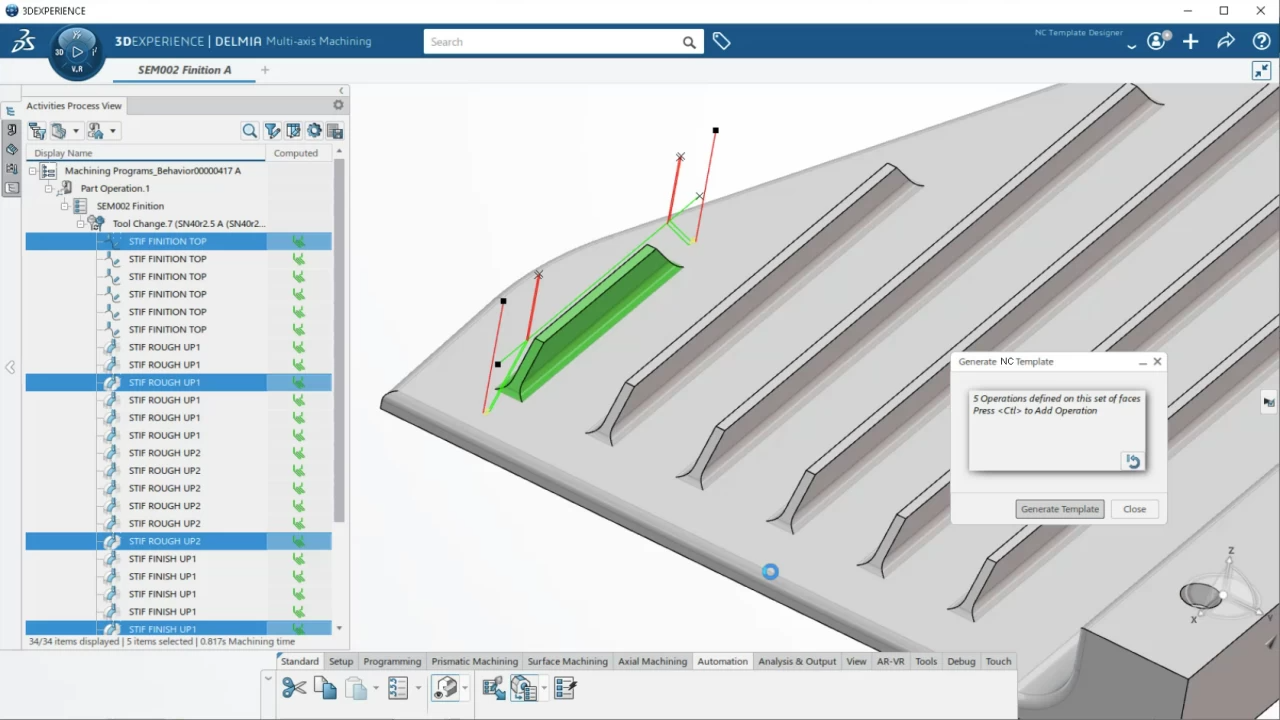
Task: Open the paste options dropdown arrow
Action: tap(376, 688)
